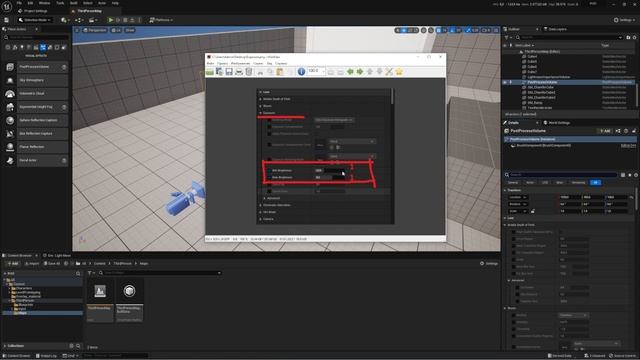
Task: Click the crossed tools settings icon in viewer
Action: coord(389,72)
